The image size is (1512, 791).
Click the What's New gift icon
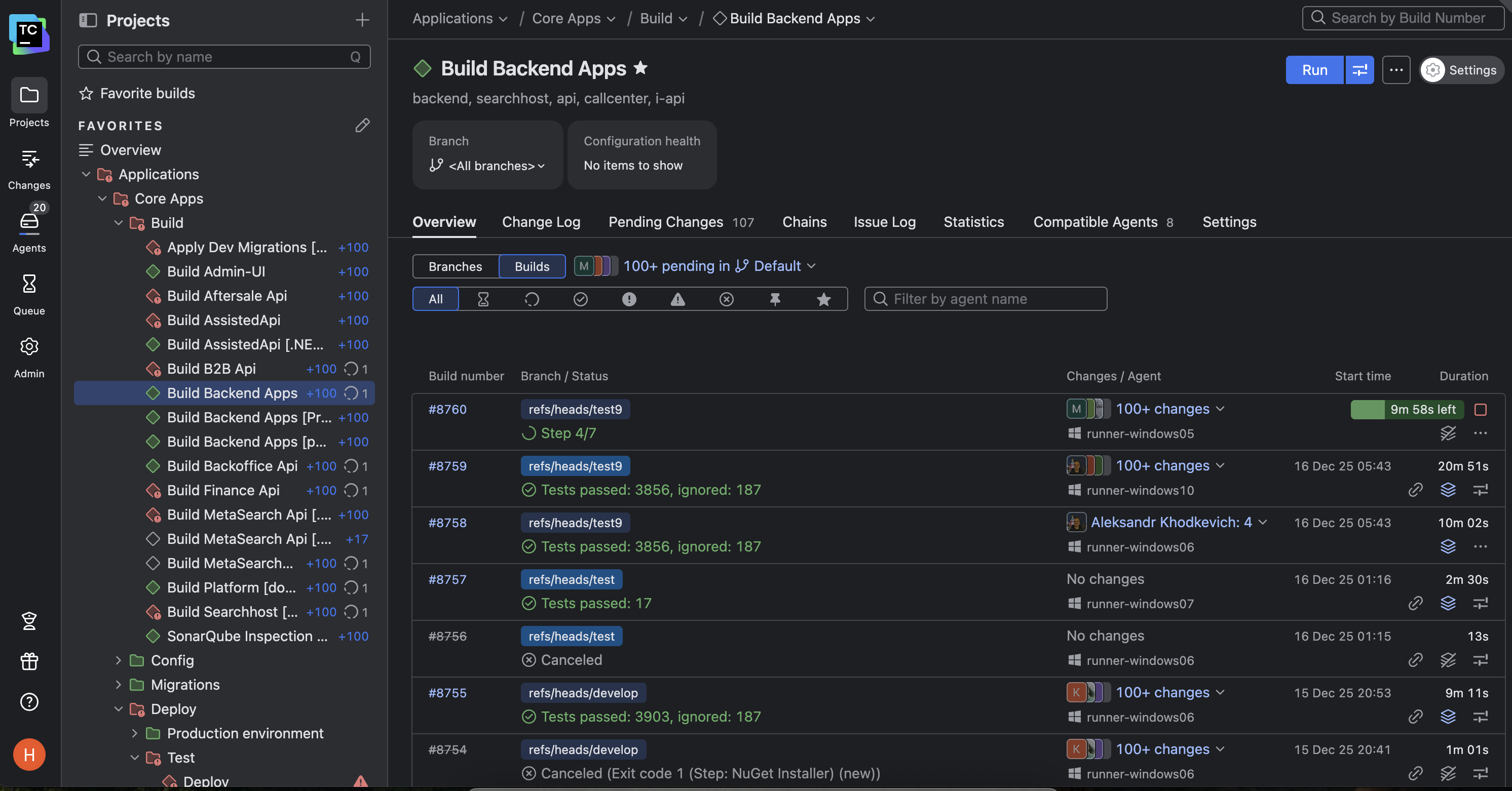(29, 661)
